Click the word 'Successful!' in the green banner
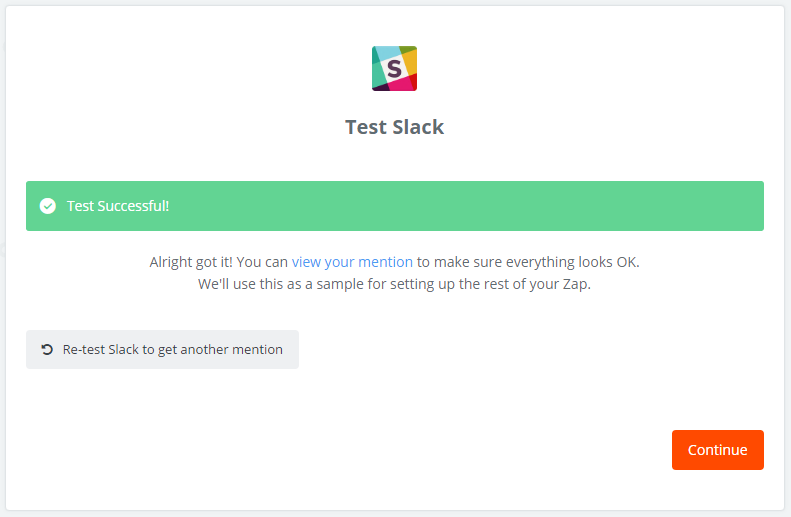This screenshot has height=517, width=791. tap(133, 206)
